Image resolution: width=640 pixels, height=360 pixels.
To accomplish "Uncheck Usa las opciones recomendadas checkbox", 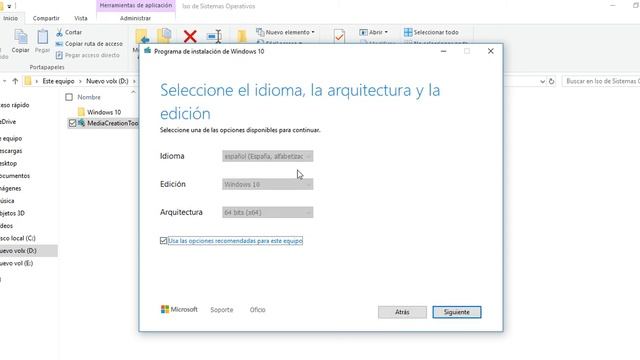I will click(x=164, y=241).
